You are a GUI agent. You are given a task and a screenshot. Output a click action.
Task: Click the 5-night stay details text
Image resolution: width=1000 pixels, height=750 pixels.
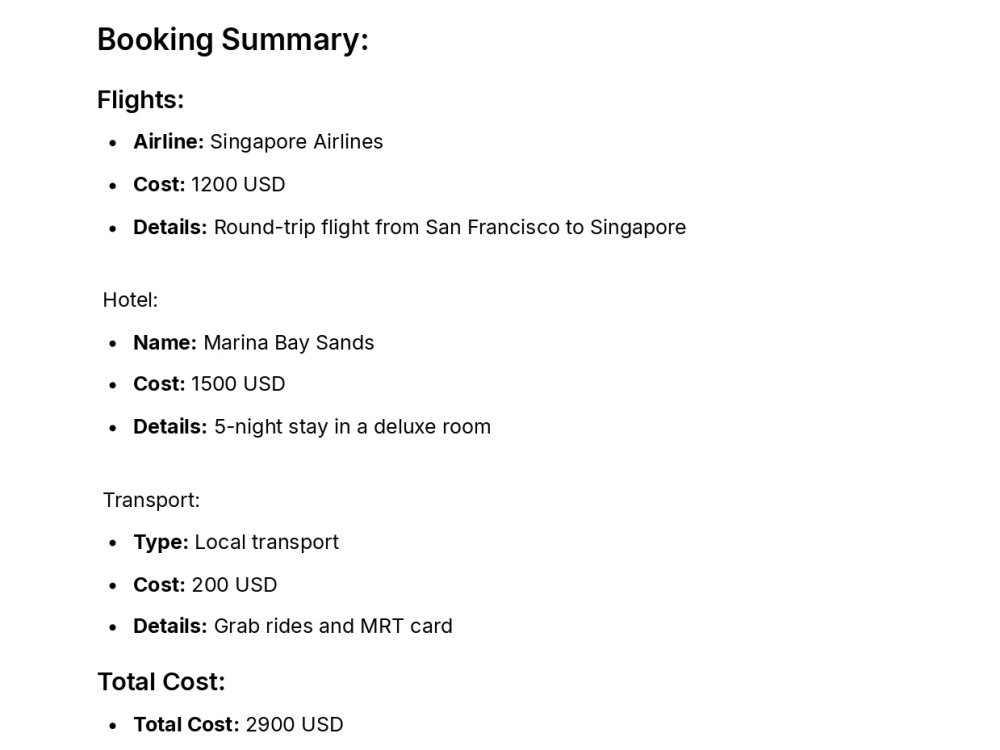click(352, 427)
